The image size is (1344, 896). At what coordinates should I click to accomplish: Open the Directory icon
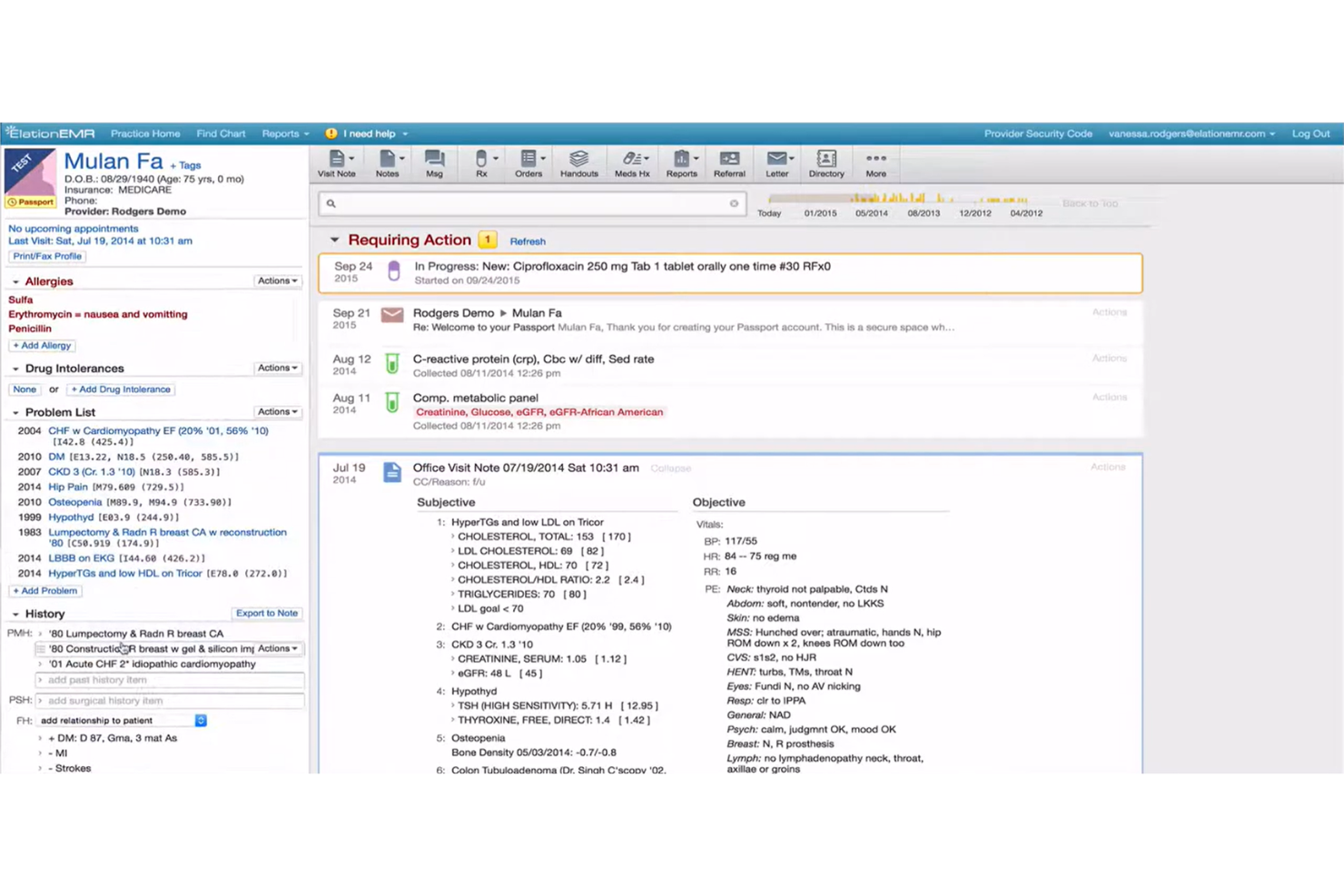pyautogui.click(x=826, y=164)
